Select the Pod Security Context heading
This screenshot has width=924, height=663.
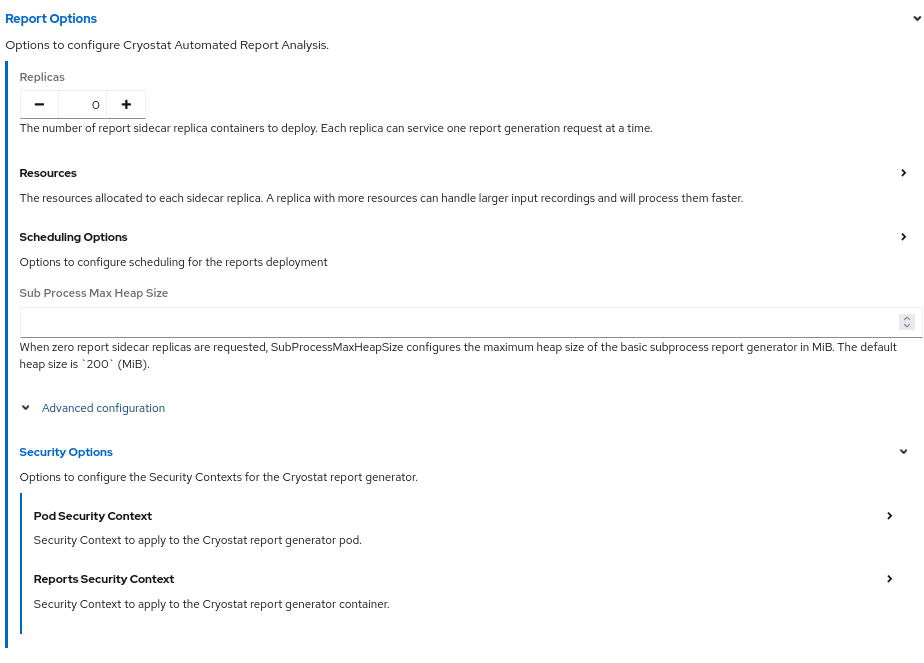92,515
